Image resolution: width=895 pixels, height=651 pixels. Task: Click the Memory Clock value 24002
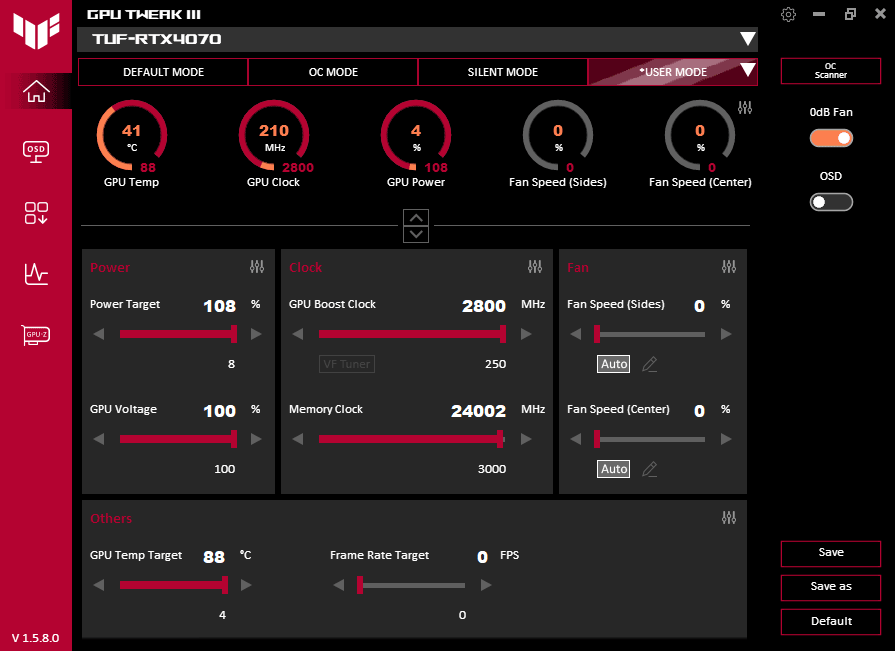pyautogui.click(x=478, y=411)
